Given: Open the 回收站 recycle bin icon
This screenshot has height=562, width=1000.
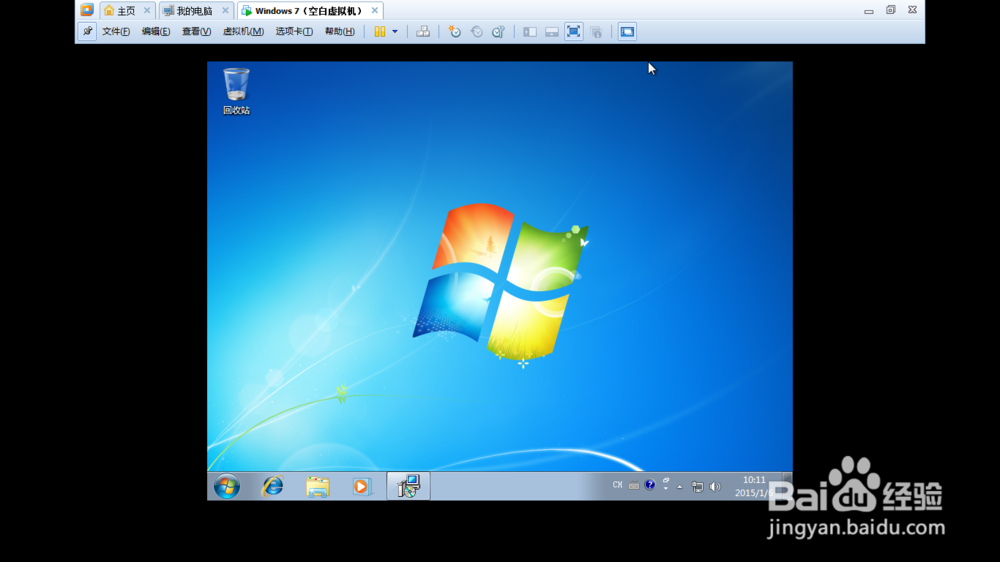Looking at the screenshot, I should click(236, 91).
